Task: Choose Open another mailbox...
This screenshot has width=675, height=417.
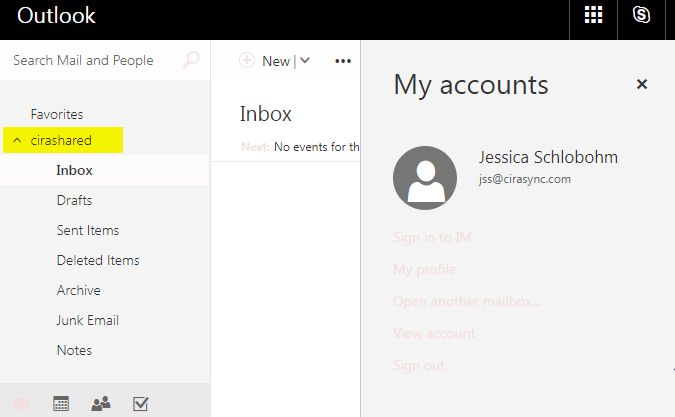Action: tap(467, 301)
